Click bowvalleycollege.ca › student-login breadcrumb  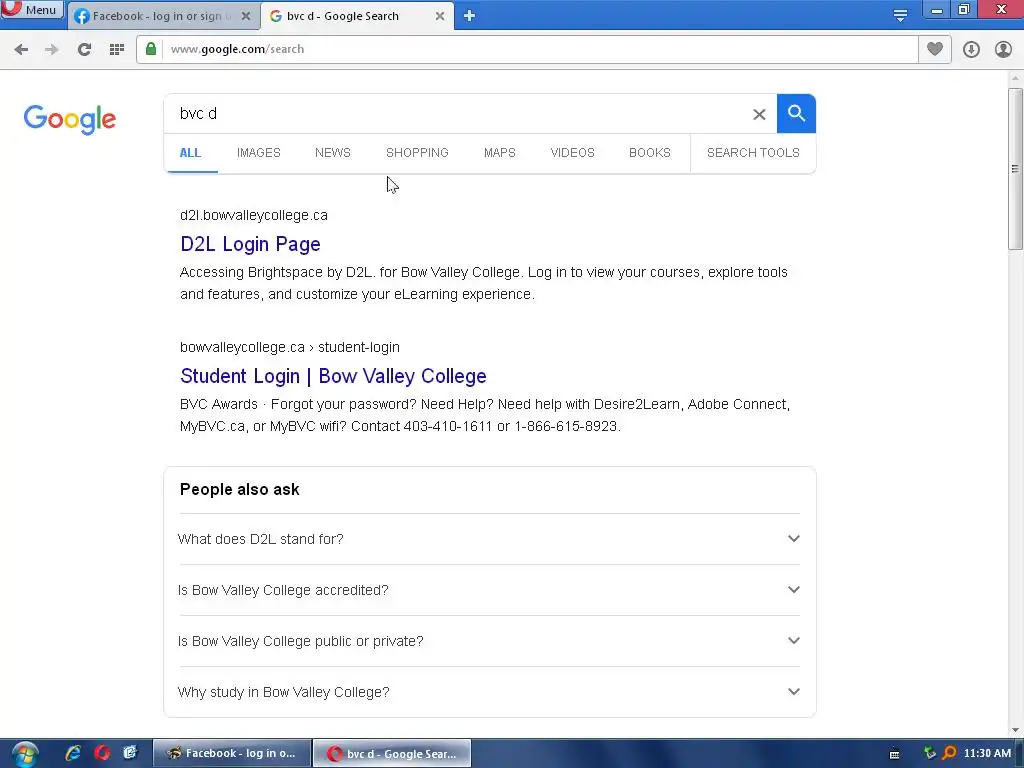tap(289, 347)
